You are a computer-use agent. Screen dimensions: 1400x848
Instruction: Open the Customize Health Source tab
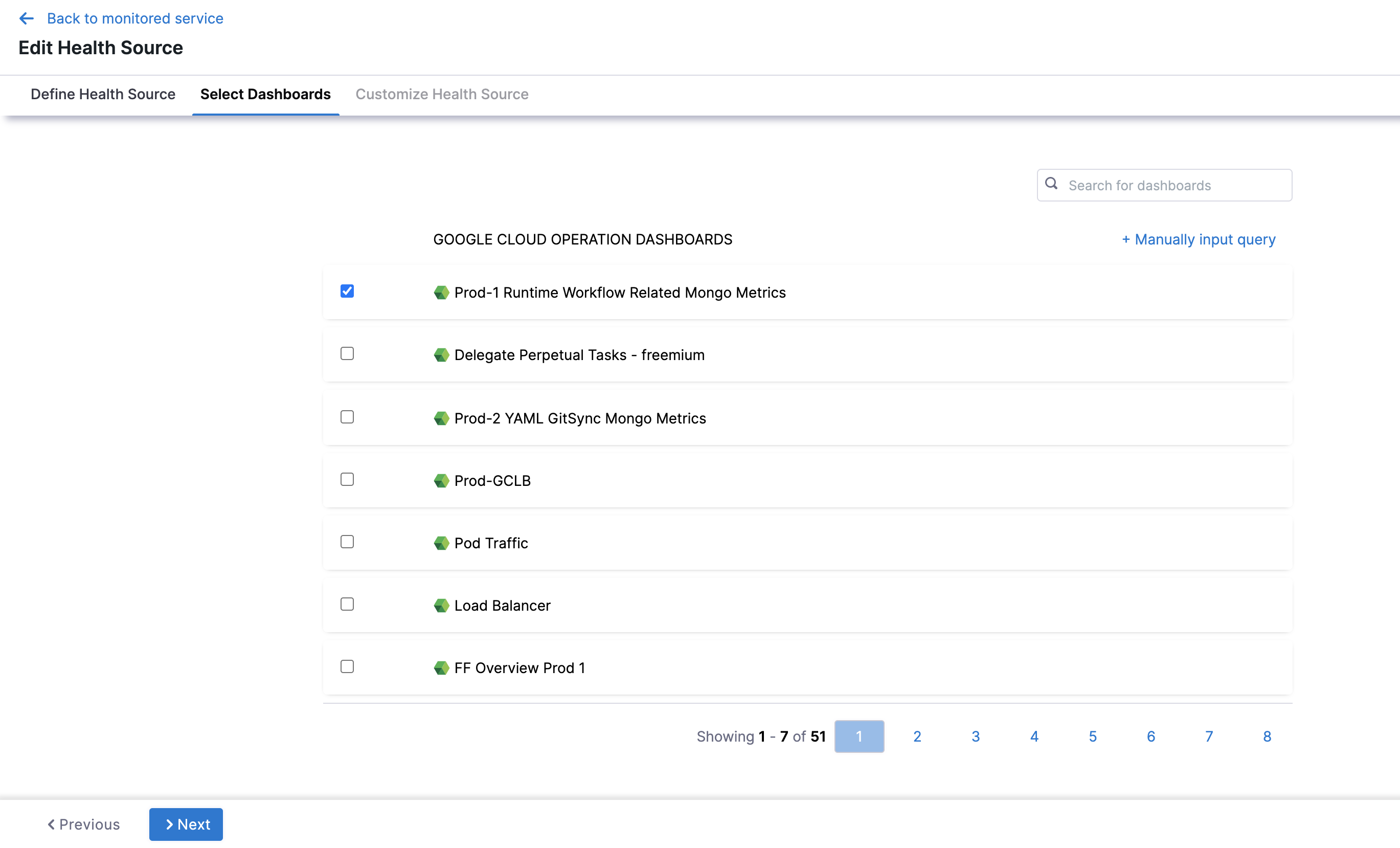pyautogui.click(x=441, y=94)
